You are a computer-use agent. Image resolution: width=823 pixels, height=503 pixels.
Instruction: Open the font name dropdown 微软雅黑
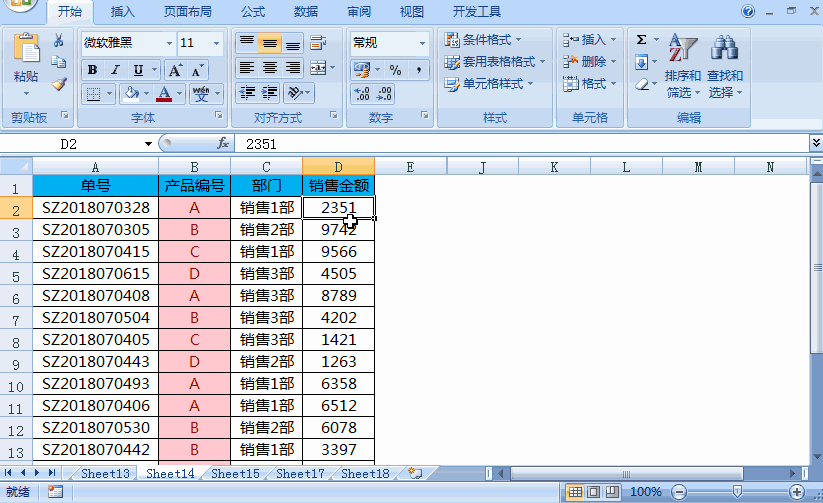coord(169,43)
